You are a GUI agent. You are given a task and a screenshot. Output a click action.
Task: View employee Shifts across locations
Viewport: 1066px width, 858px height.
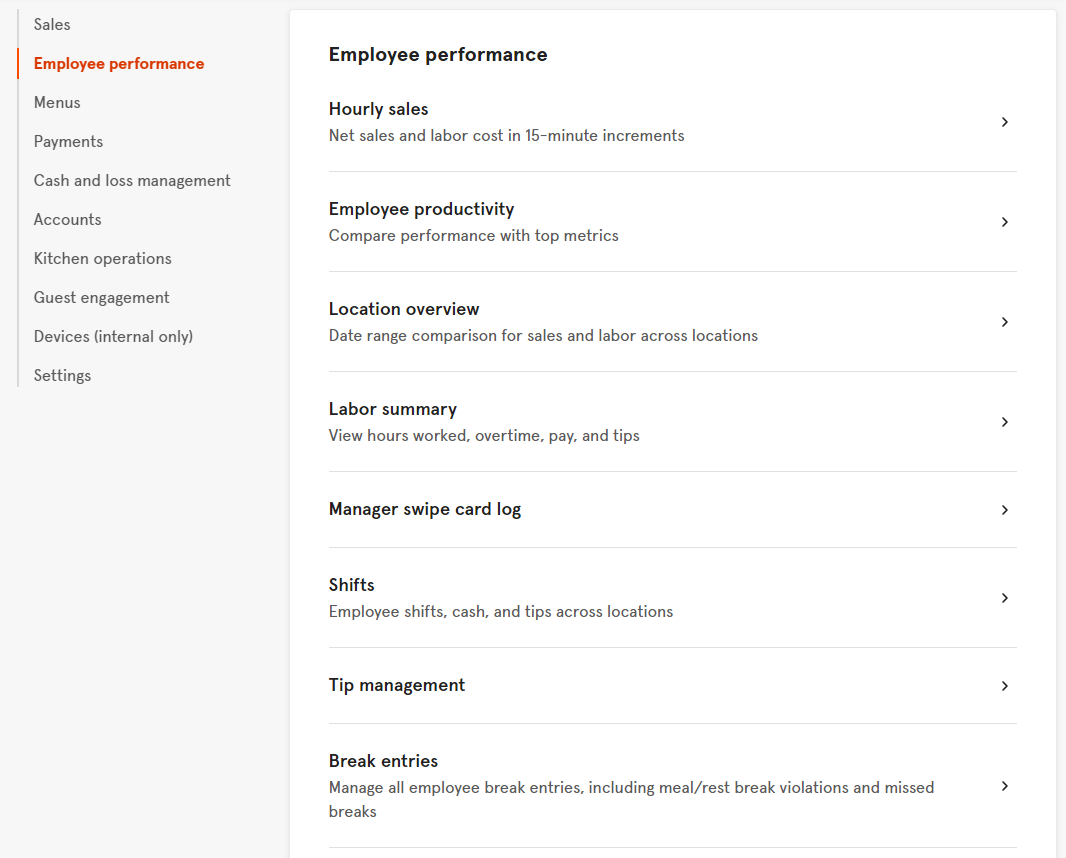349,585
